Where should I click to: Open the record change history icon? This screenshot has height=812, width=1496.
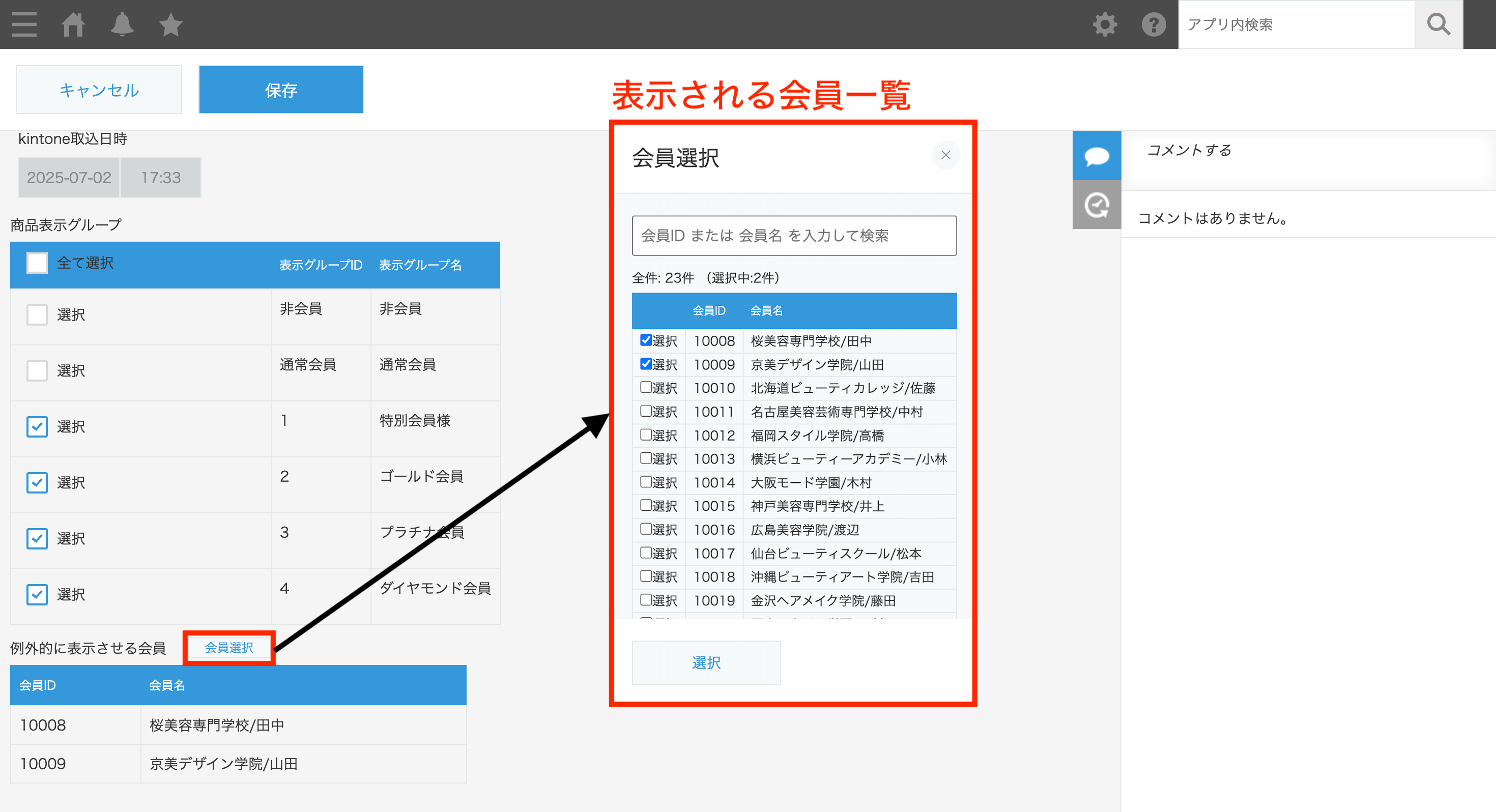pos(1097,205)
